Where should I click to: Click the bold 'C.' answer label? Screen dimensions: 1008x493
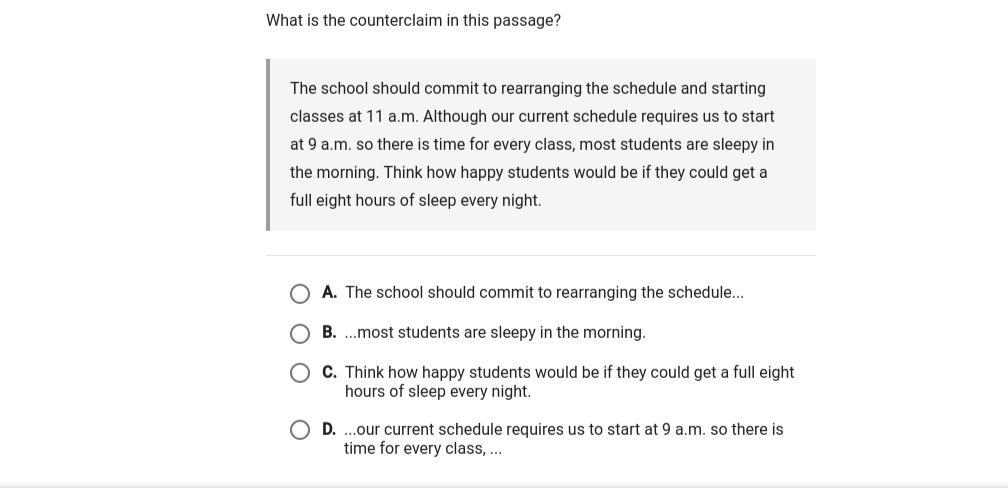click(x=329, y=372)
